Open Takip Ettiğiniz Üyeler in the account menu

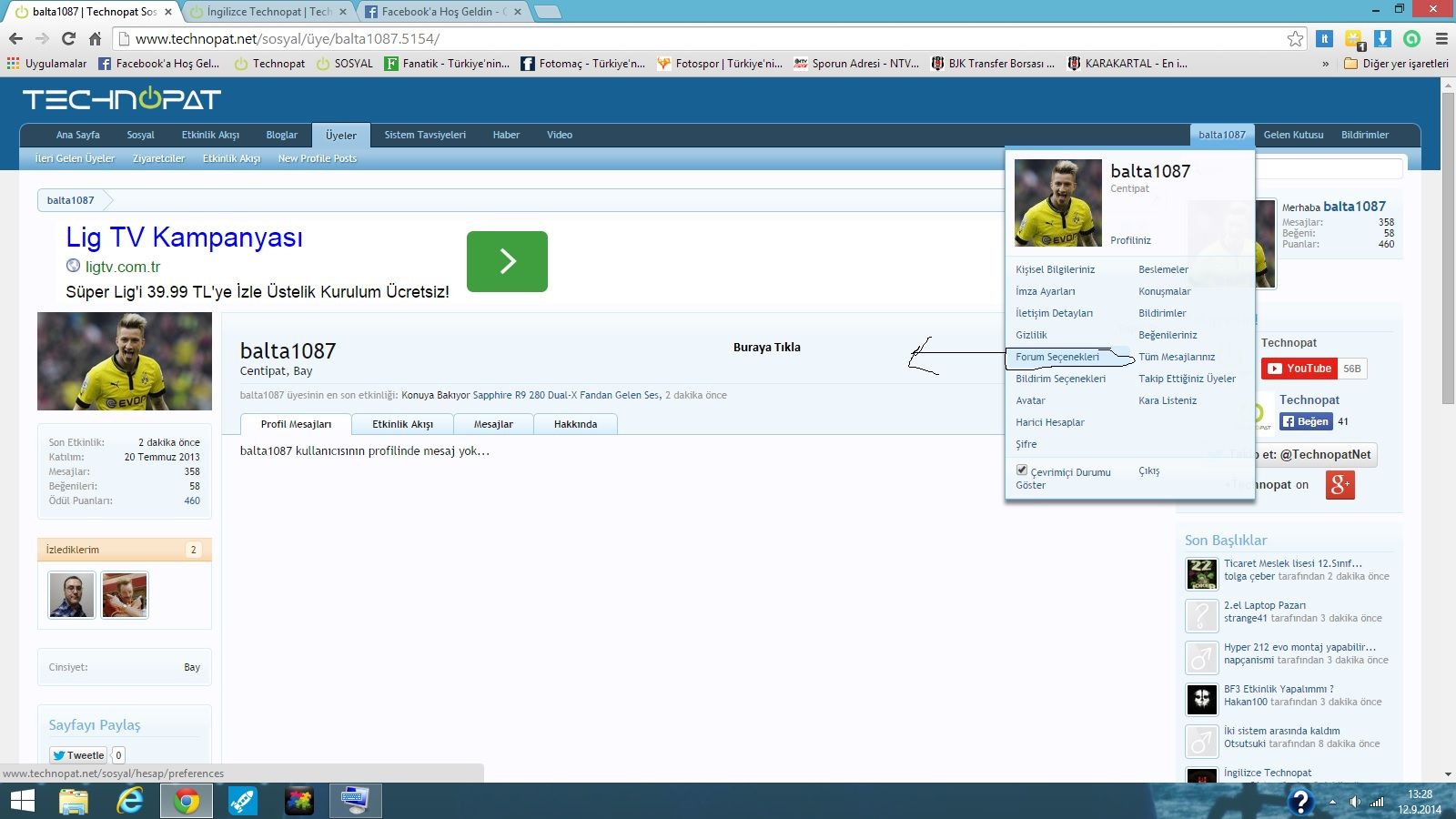click(1188, 379)
